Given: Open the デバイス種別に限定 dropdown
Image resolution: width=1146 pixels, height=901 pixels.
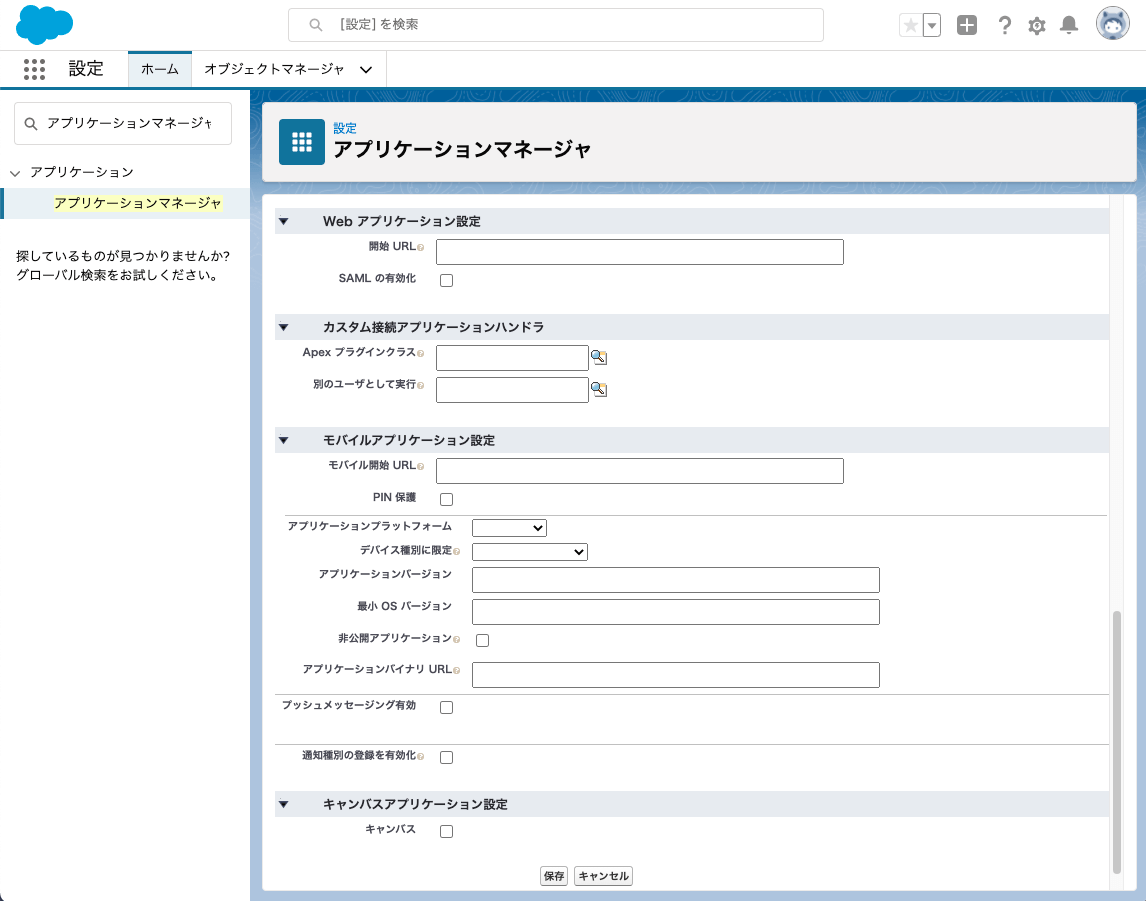Looking at the screenshot, I should tap(529, 552).
